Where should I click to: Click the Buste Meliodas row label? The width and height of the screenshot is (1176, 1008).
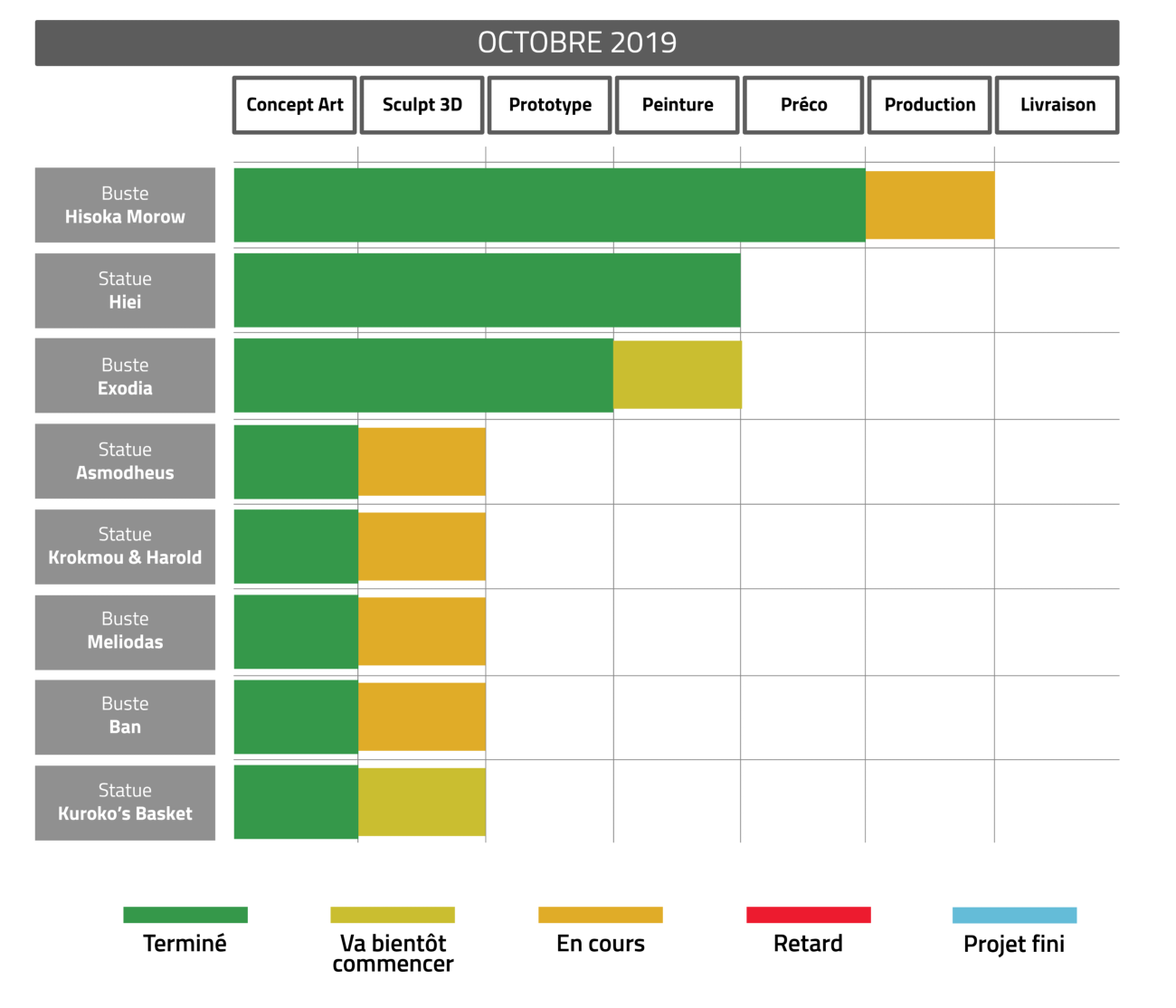[x=125, y=632]
